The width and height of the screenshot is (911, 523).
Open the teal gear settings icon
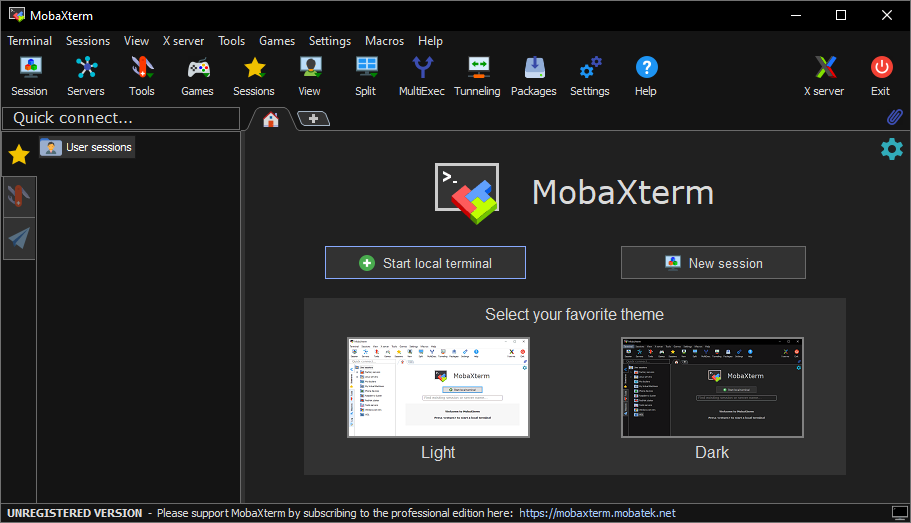(891, 149)
